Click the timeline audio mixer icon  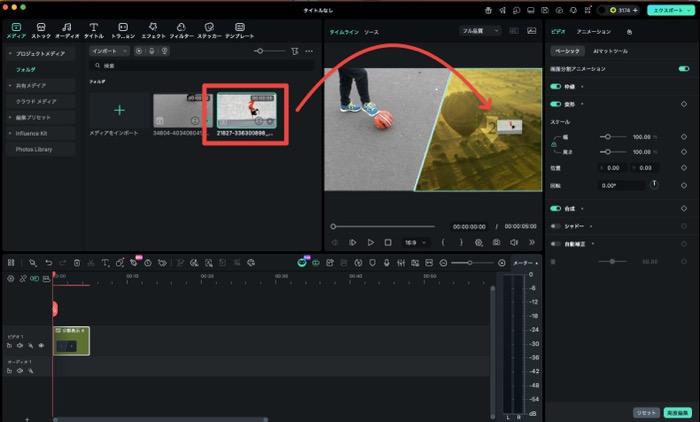tap(401, 263)
